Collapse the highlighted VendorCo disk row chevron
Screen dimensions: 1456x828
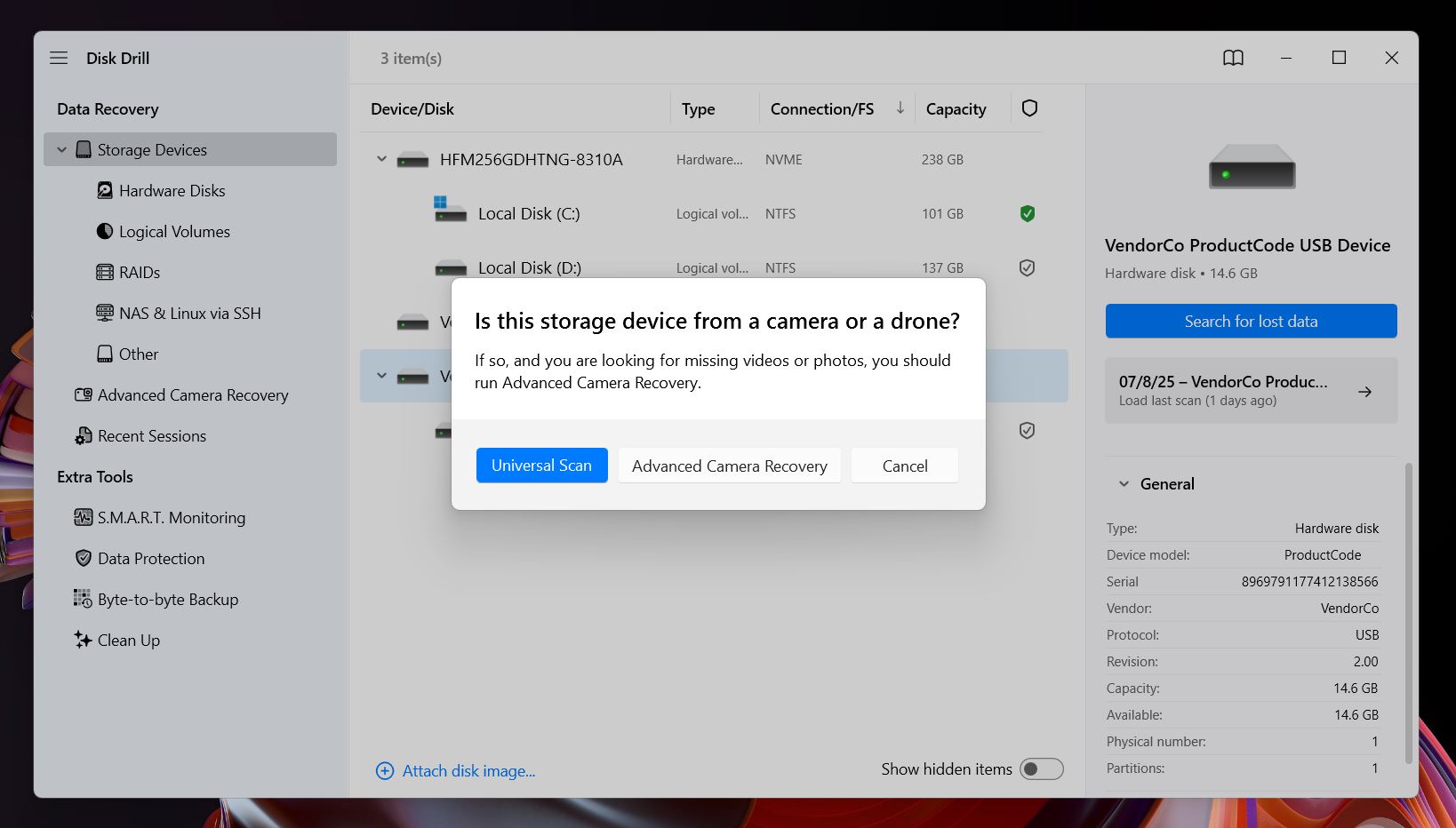pyautogui.click(x=381, y=376)
